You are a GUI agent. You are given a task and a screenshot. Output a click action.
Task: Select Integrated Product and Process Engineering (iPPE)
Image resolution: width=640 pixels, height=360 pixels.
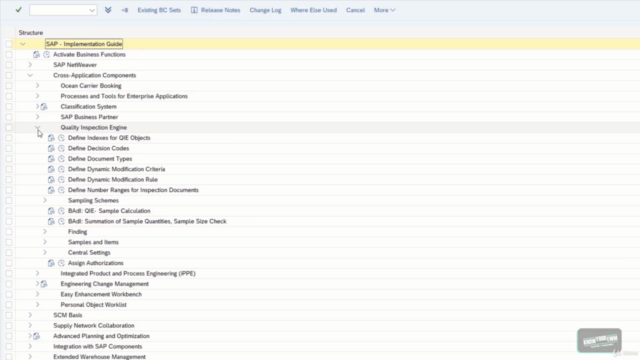click(128, 273)
